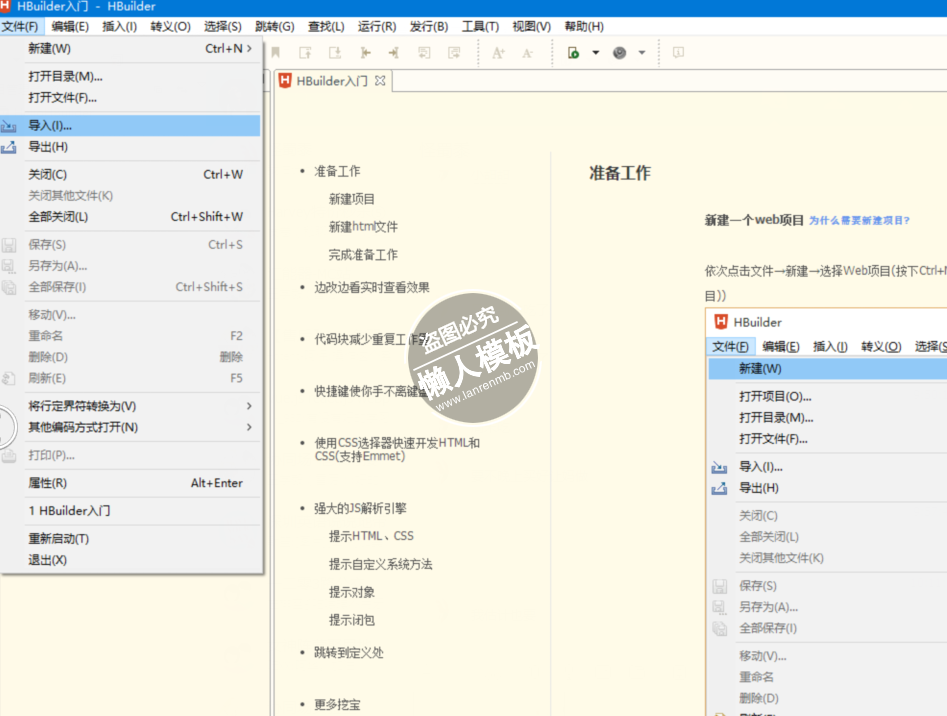
Task: Go to 准备工作 in the tutorial outline
Action: [x=337, y=171]
